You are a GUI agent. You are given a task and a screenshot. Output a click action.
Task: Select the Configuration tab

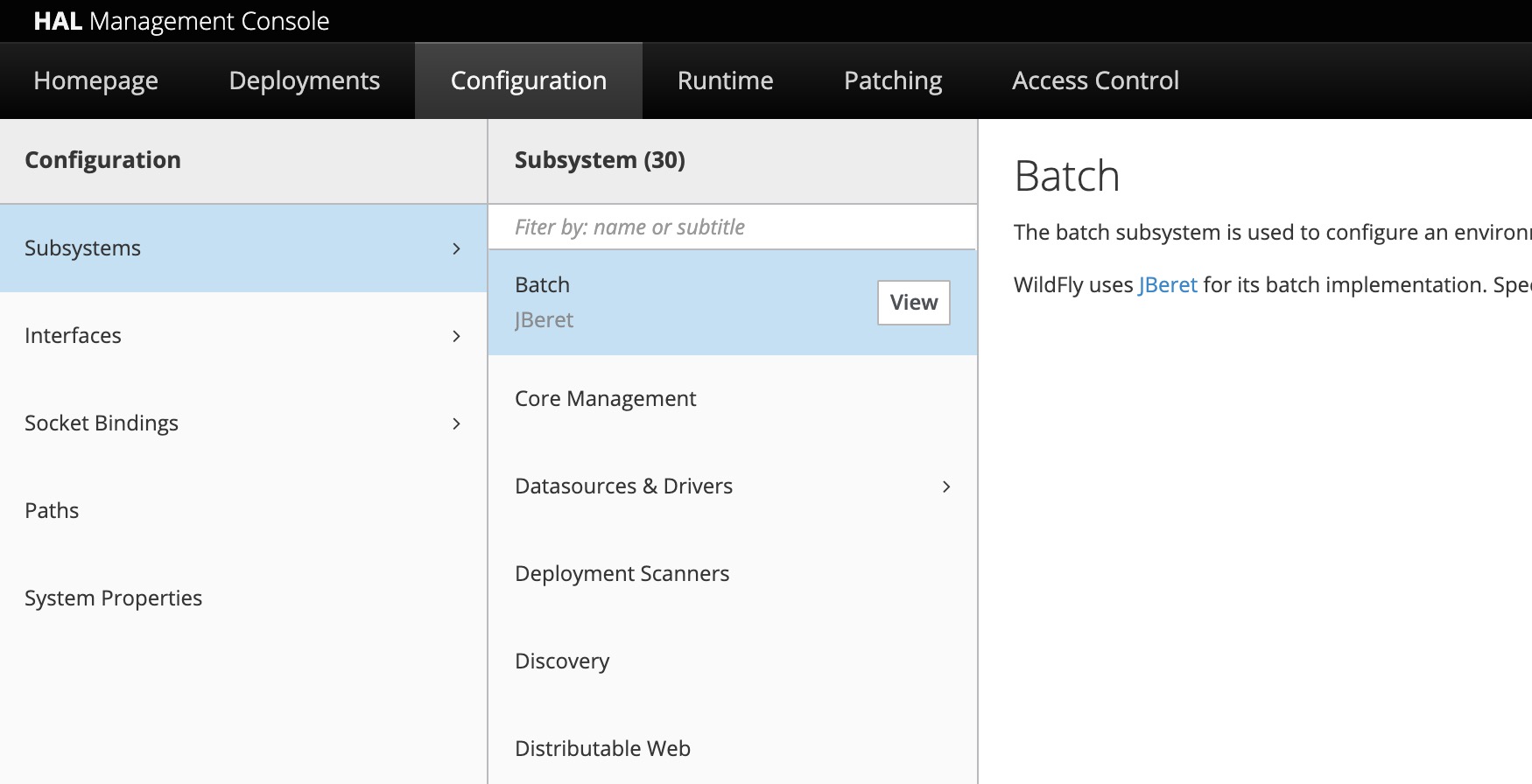(x=529, y=80)
